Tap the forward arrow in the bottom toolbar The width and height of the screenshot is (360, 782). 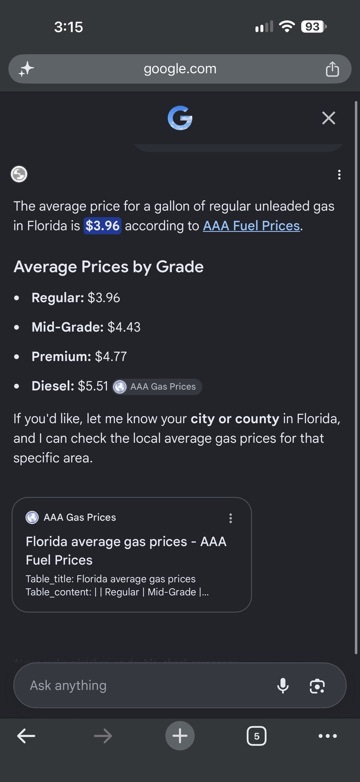(x=103, y=736)
